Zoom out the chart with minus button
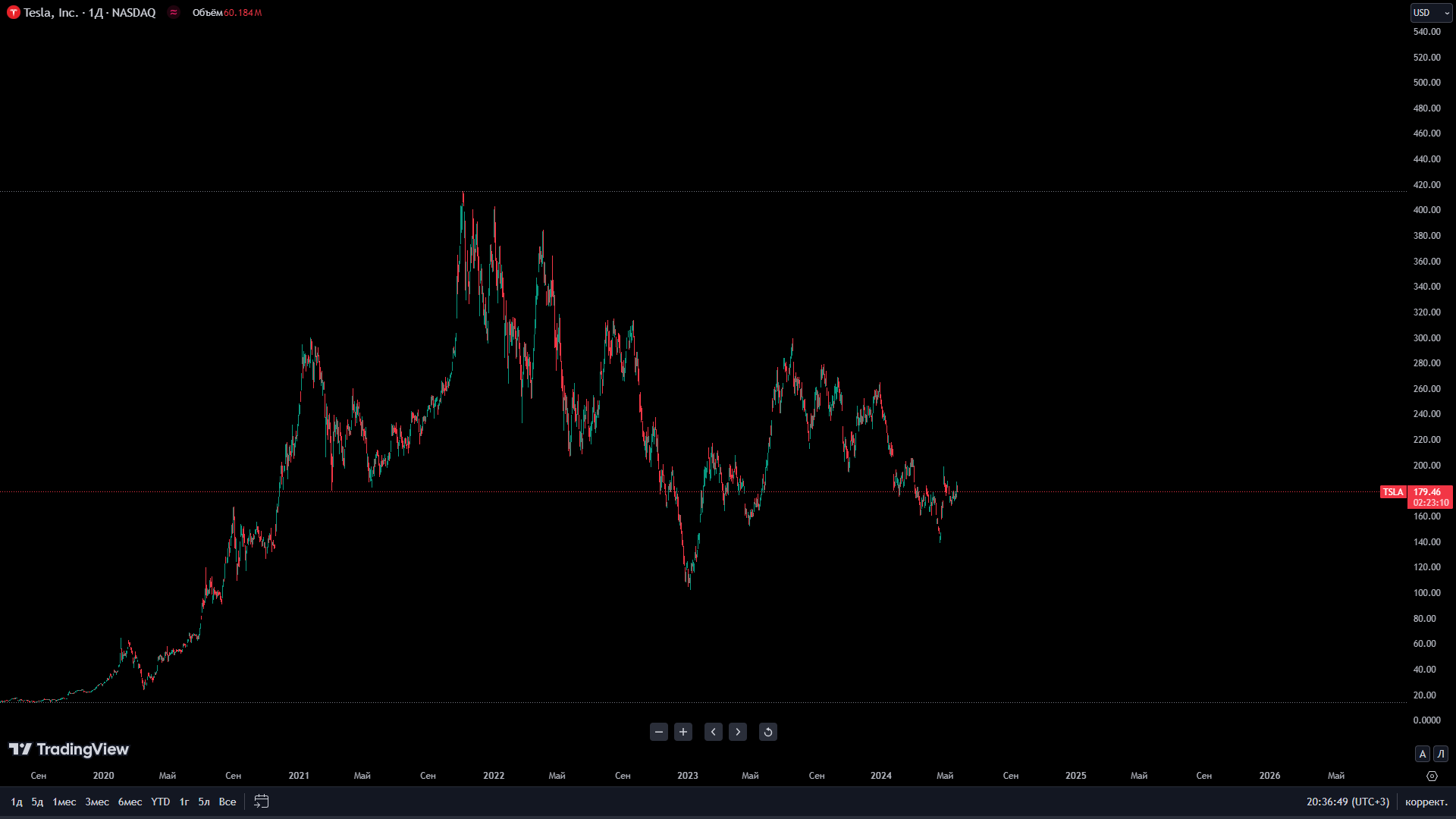This screenshot has width=1456, height=819. pyautogui.click(x=659, y=732)
